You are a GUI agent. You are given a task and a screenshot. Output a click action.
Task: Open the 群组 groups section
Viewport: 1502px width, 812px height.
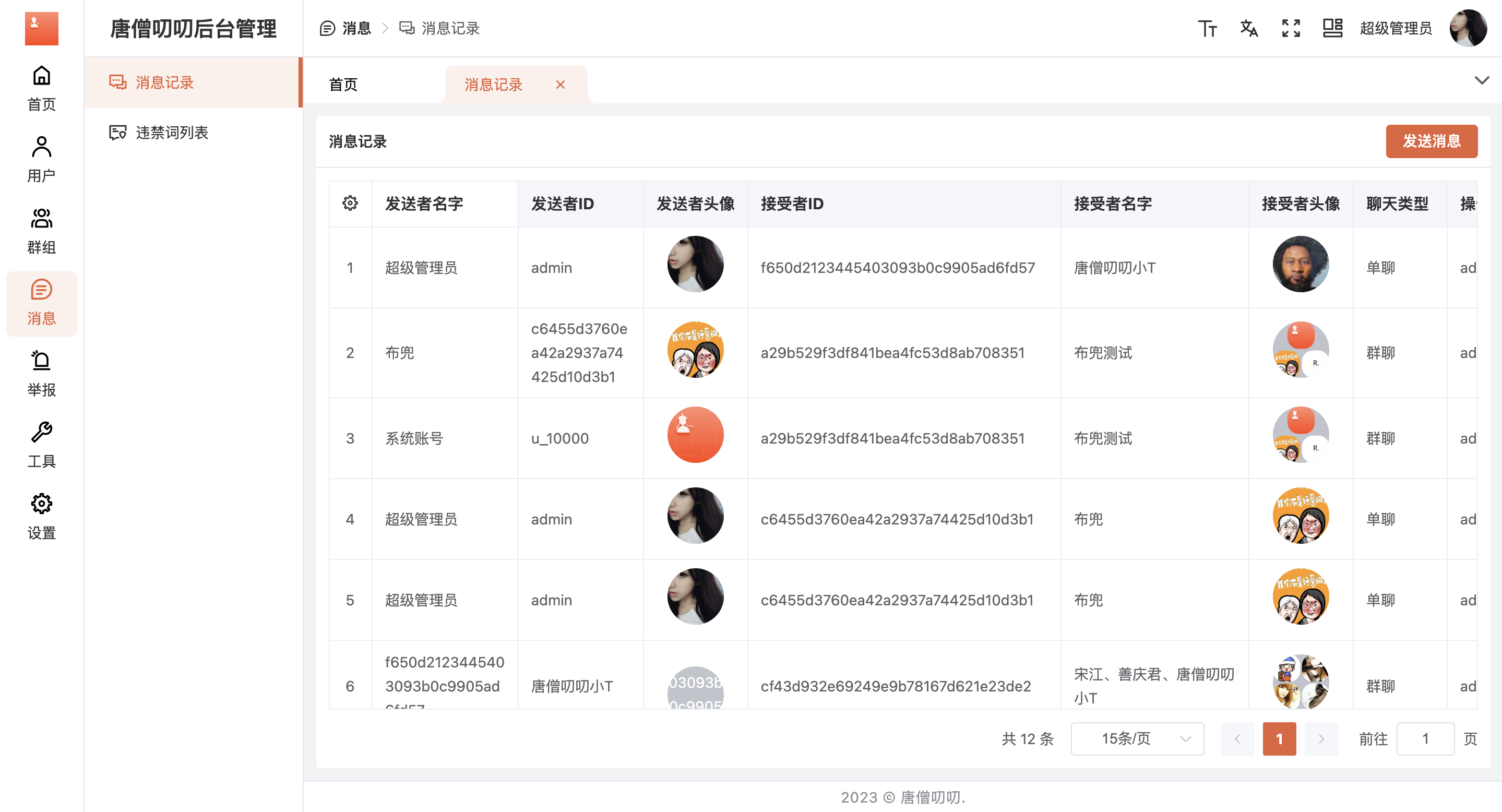[41, 231]
